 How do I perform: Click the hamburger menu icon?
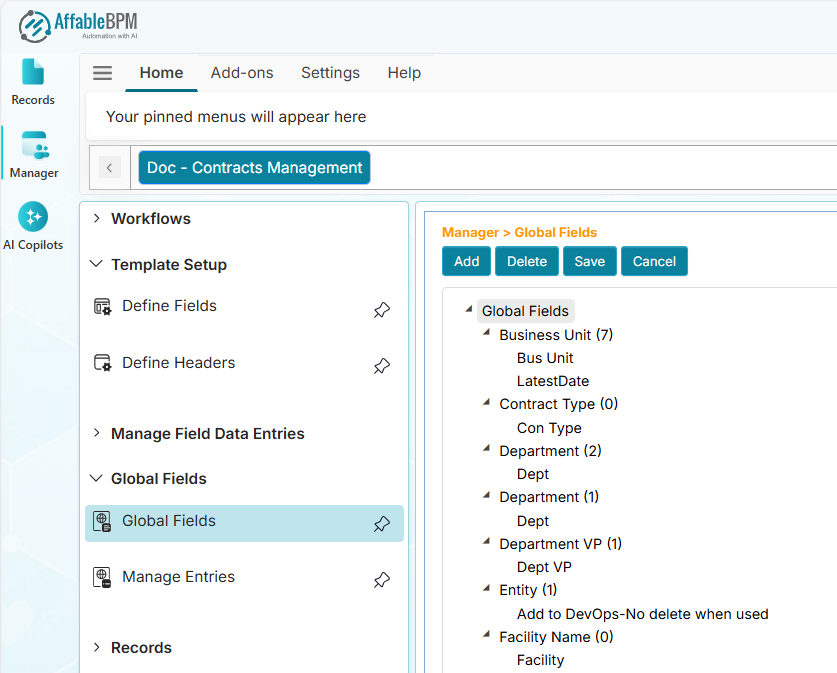pos(102,73)
